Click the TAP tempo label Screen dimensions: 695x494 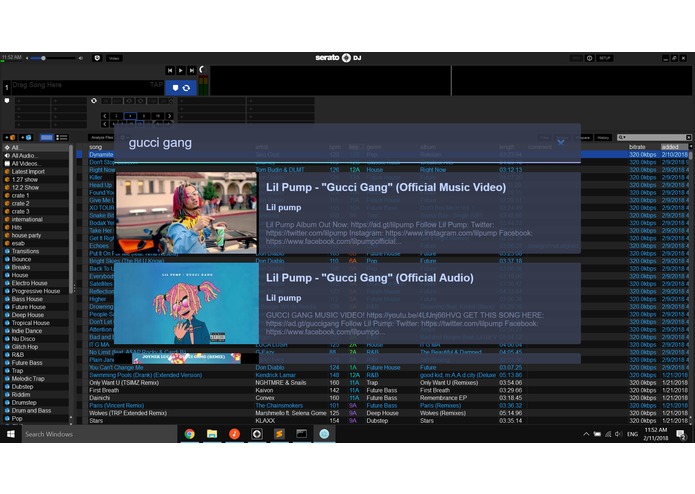[x=156, y=85]
